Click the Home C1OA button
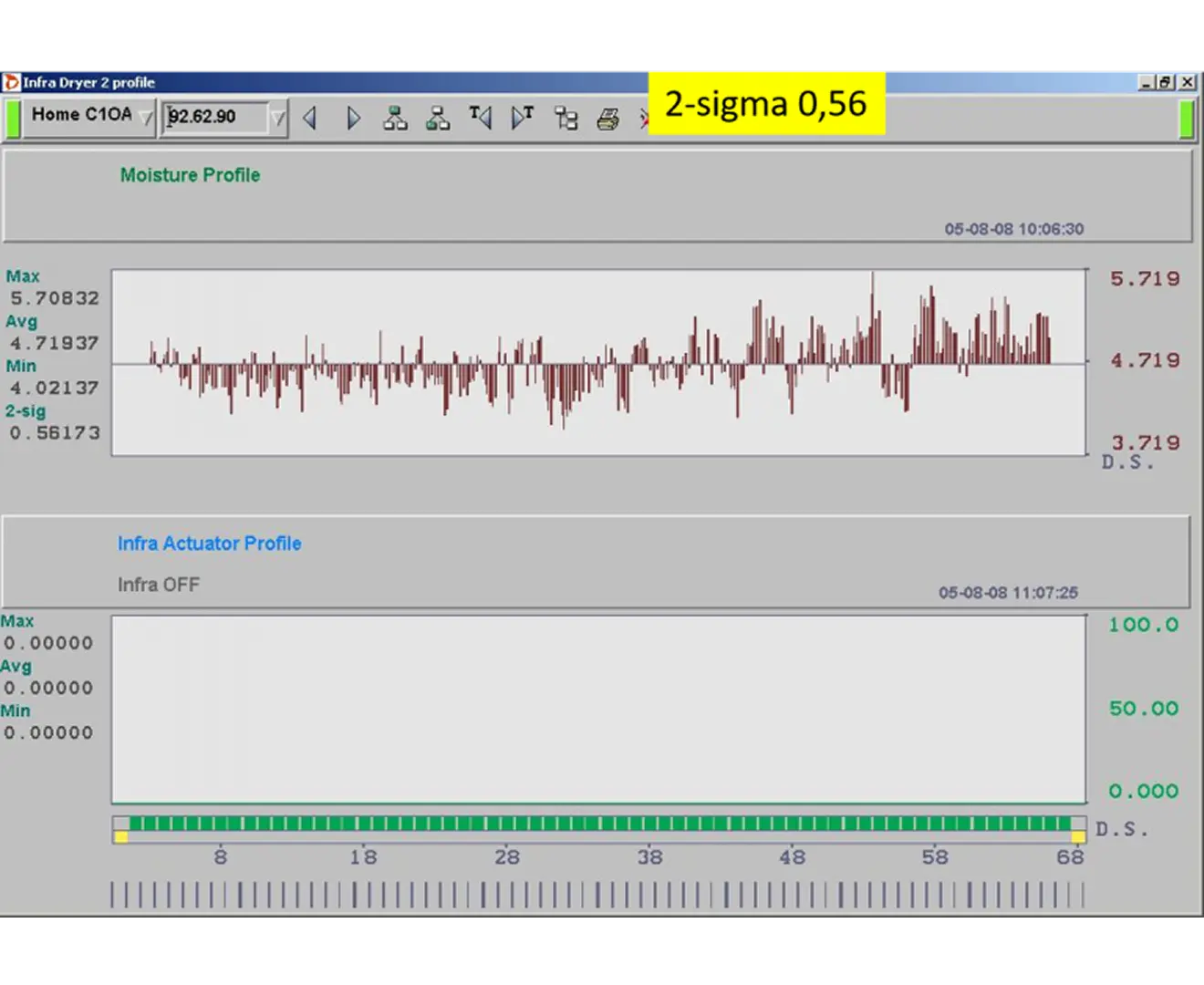The height and width of the screenshot is (985, 1204). click(x=80, y=115)
